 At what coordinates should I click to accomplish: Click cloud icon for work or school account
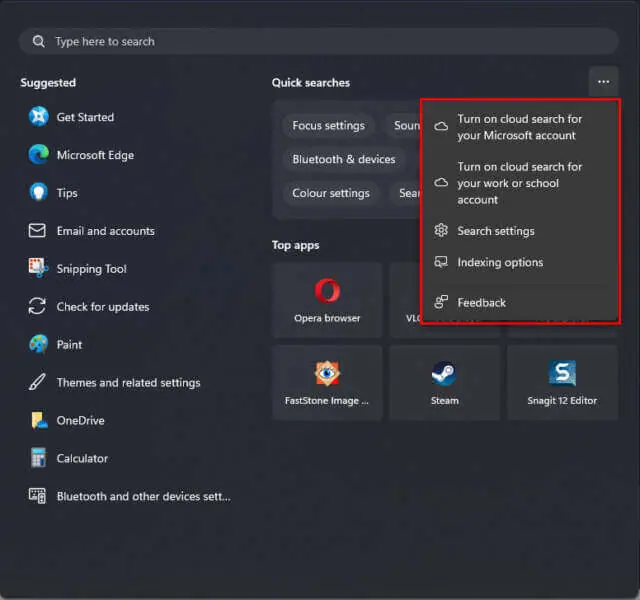coord(441,182)
